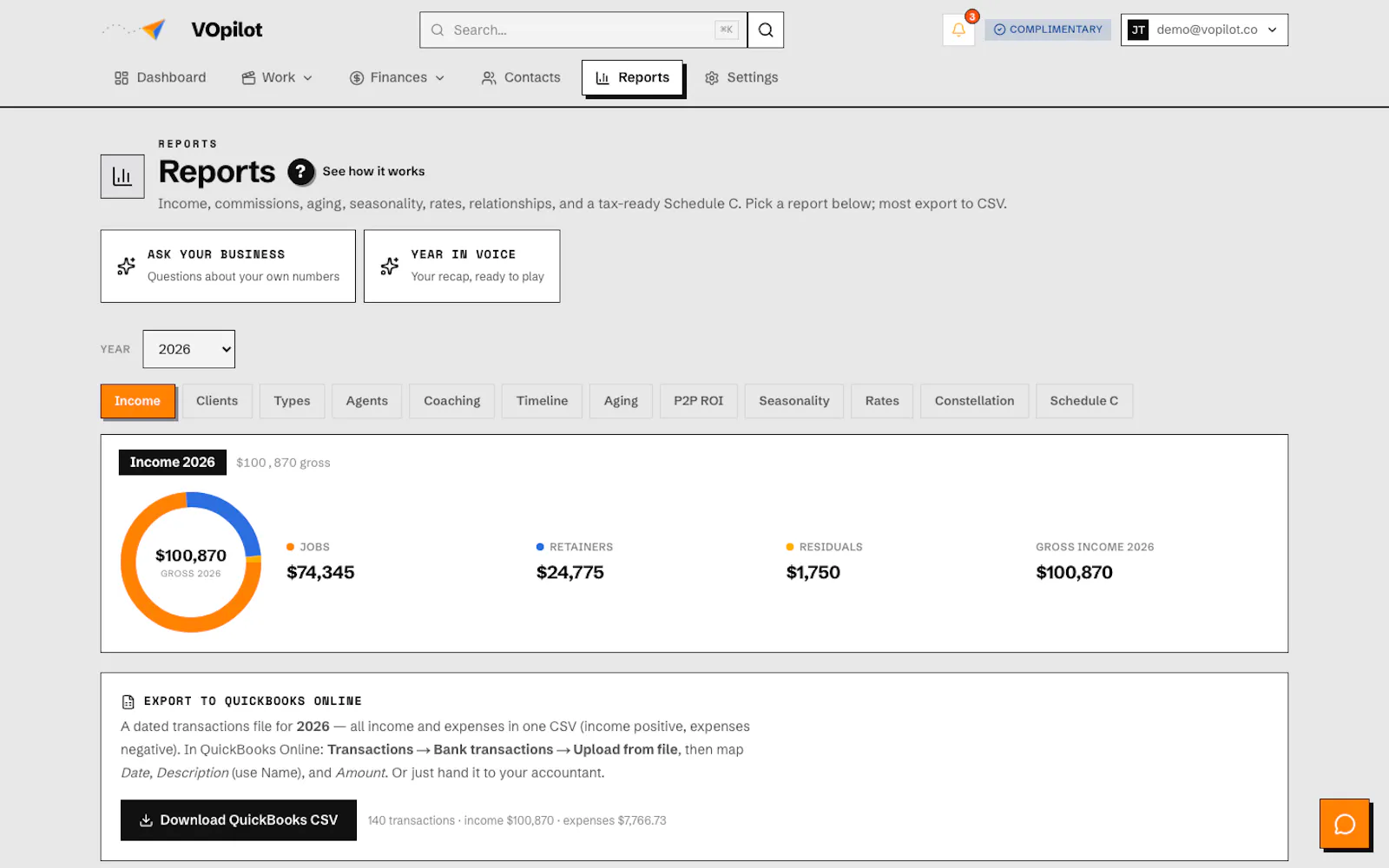Switch to the Aging tab
Viewport: 1389px width, 868px height.
(x=621, y=401)
